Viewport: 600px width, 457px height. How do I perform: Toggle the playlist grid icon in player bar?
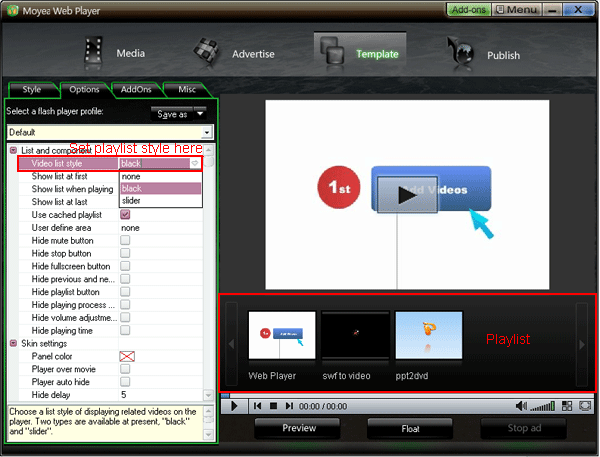(567, 406)
